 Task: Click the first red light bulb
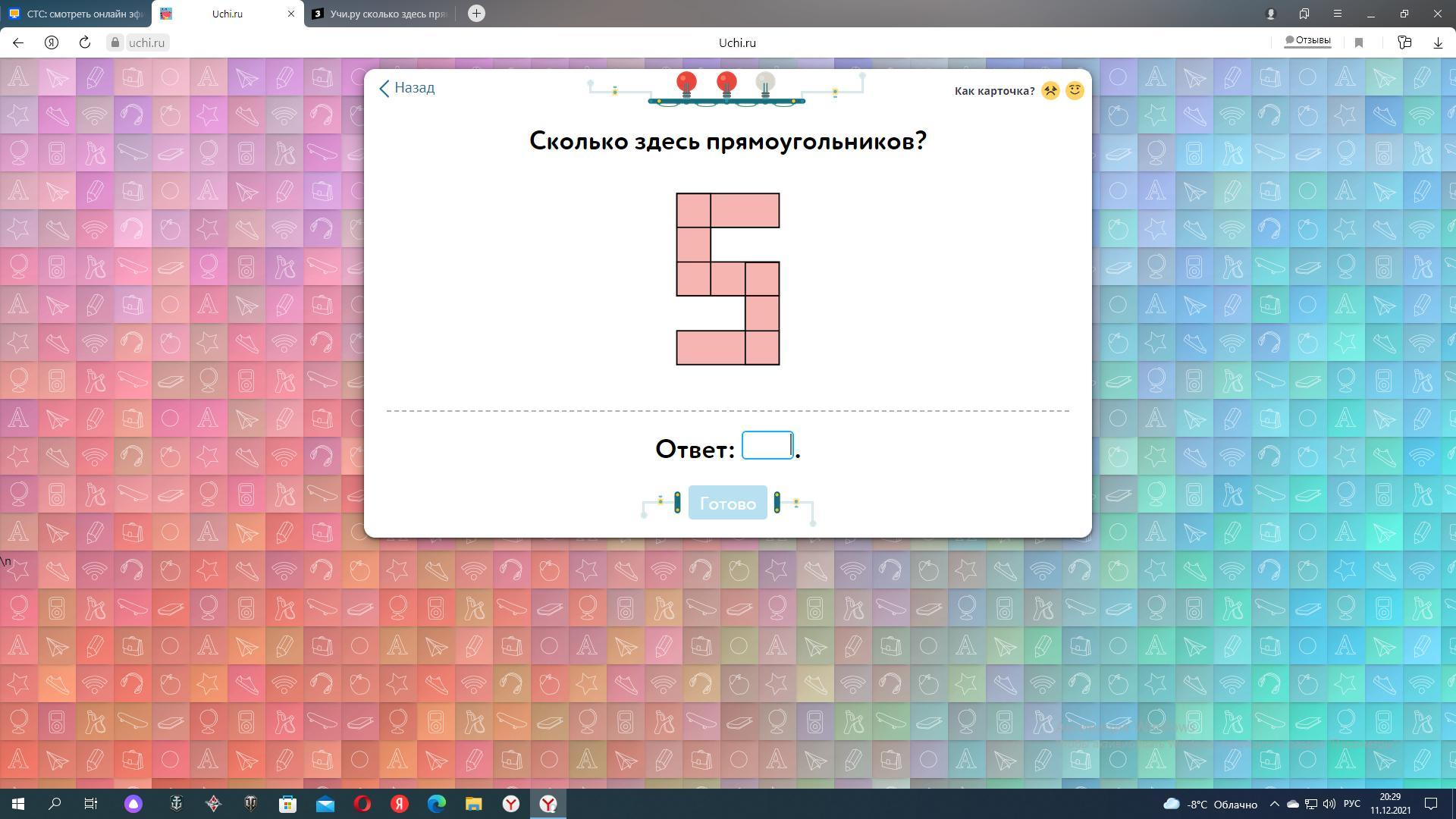click(686, 82)
